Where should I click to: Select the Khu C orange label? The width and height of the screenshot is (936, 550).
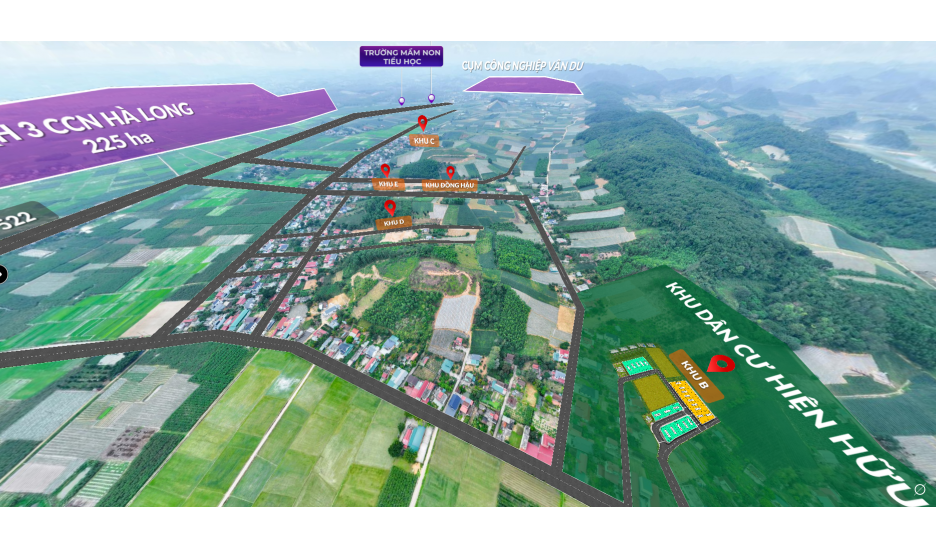(422, 141)
